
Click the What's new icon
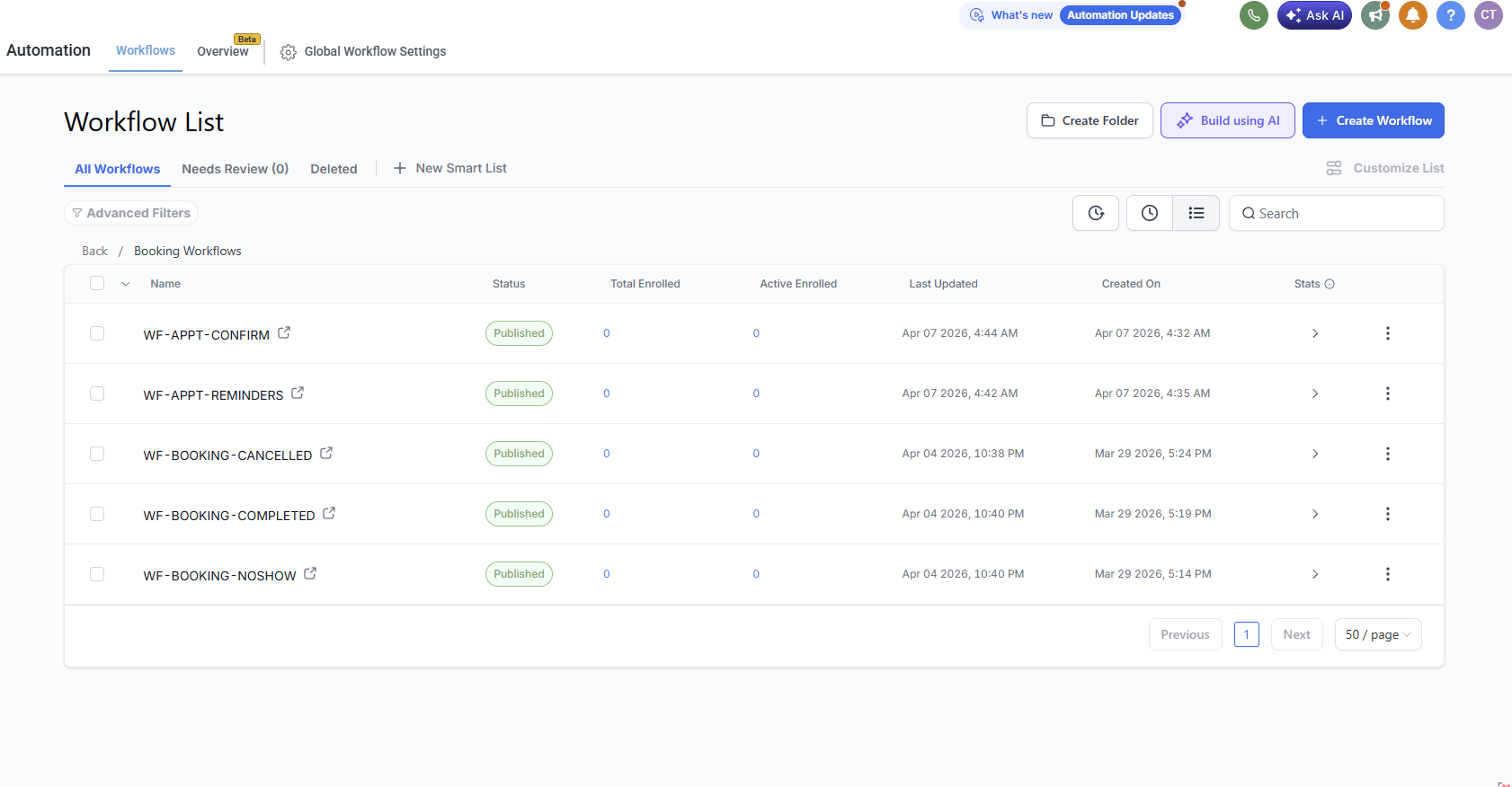(x=977, y=15)
